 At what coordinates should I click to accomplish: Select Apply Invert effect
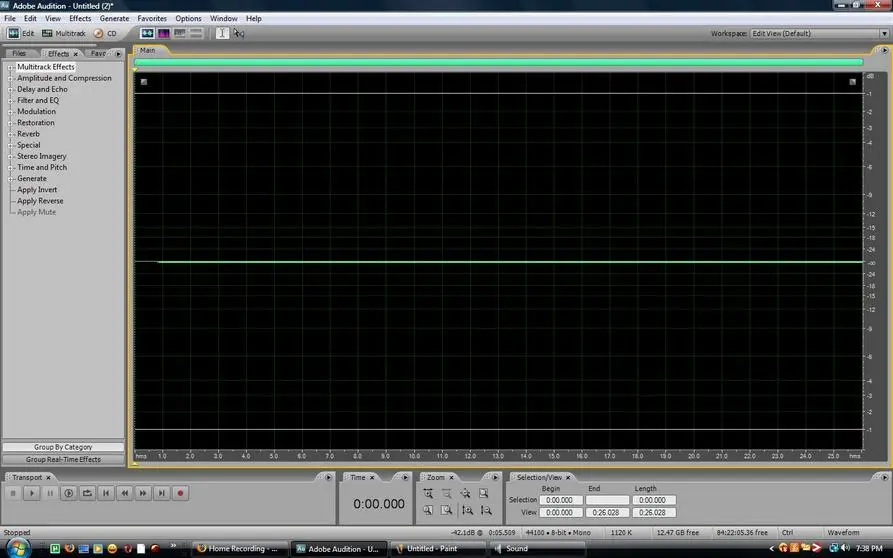coord(37,190)
